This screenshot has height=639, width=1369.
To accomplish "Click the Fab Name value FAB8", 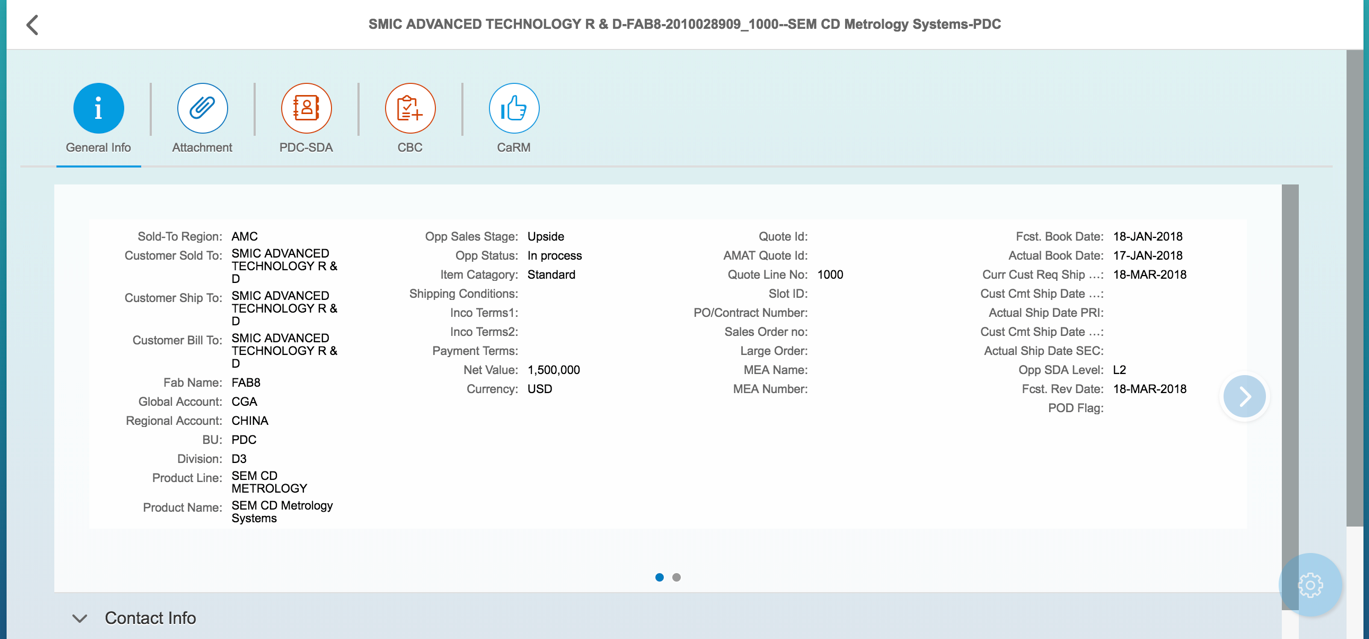I will click(x=246, y=383).
